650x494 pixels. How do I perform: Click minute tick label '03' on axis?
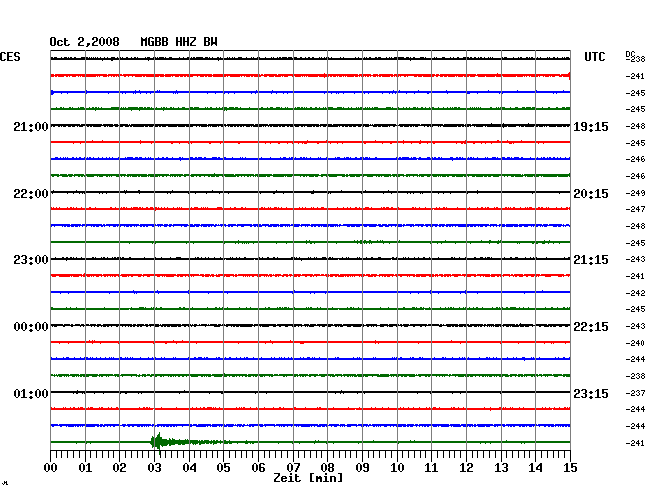[154, 468]
